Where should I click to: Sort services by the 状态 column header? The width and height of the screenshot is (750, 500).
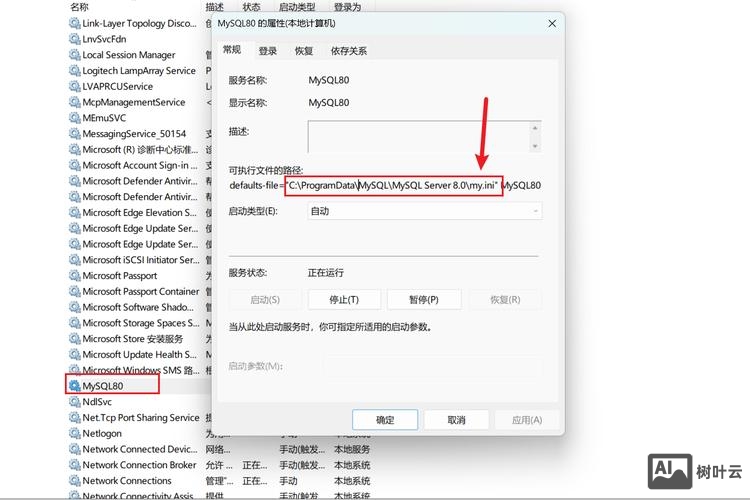coord(251,7)
